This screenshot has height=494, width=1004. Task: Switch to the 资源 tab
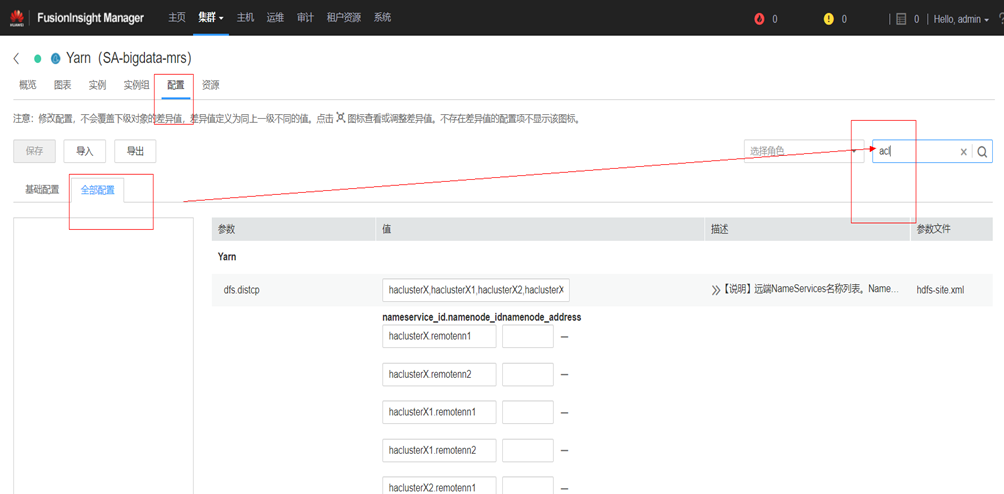pyautogui.click(x=211, y=85)
